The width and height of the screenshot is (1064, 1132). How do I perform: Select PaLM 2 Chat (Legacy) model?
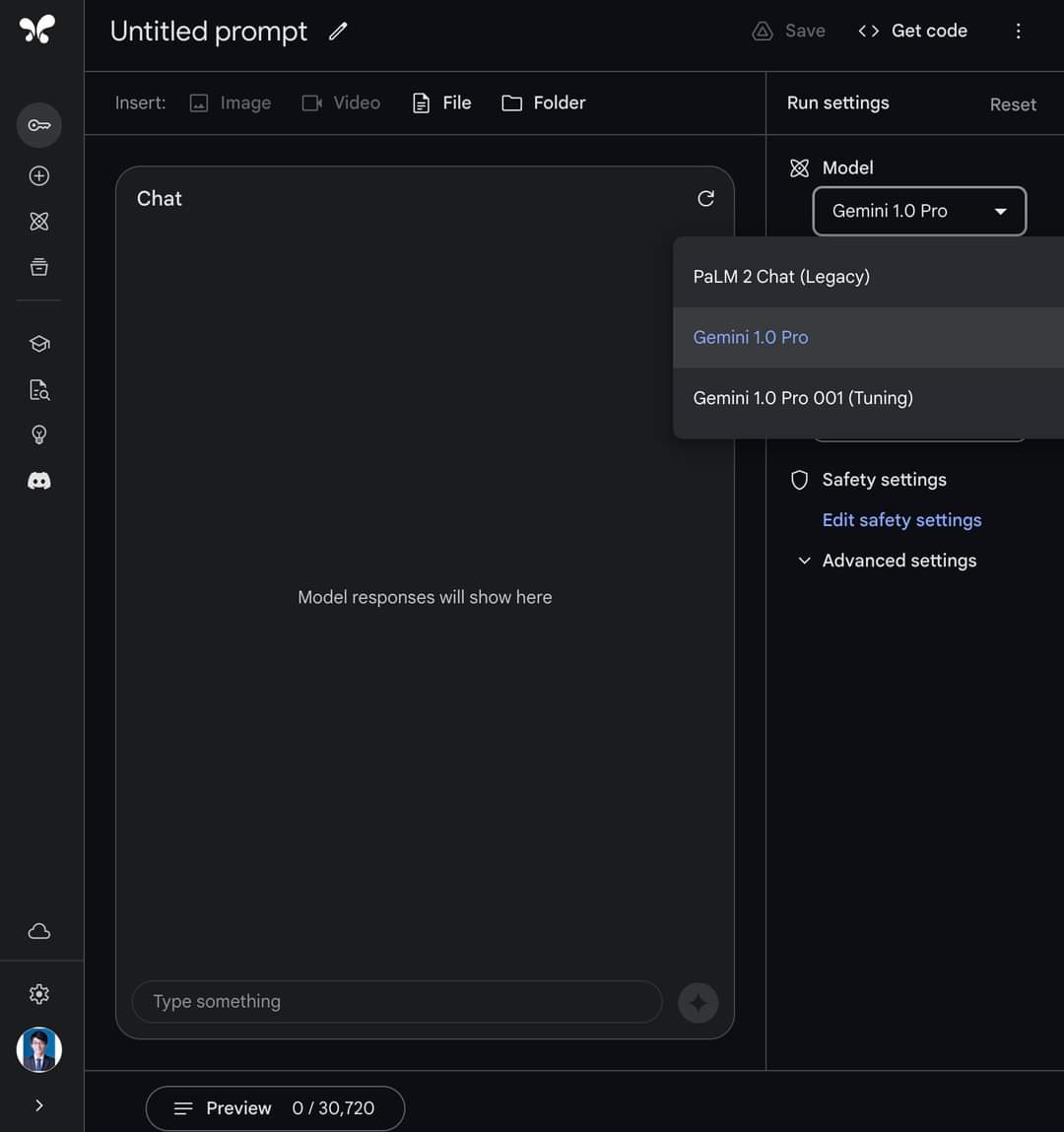[x=868, y=277]
